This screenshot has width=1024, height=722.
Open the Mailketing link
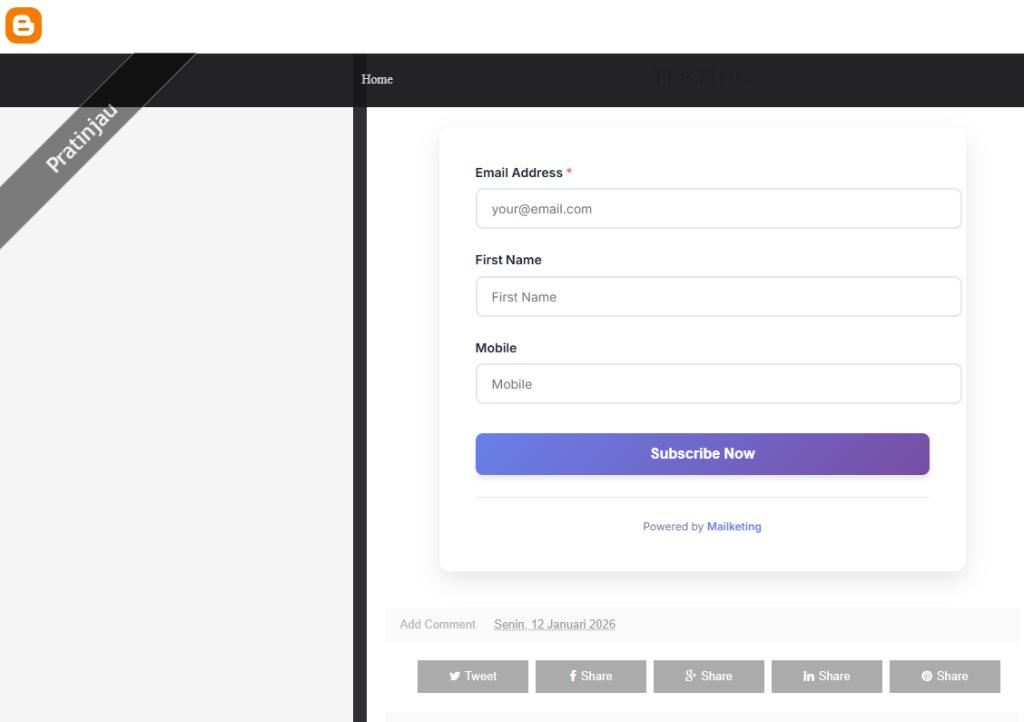pos(734,527)
